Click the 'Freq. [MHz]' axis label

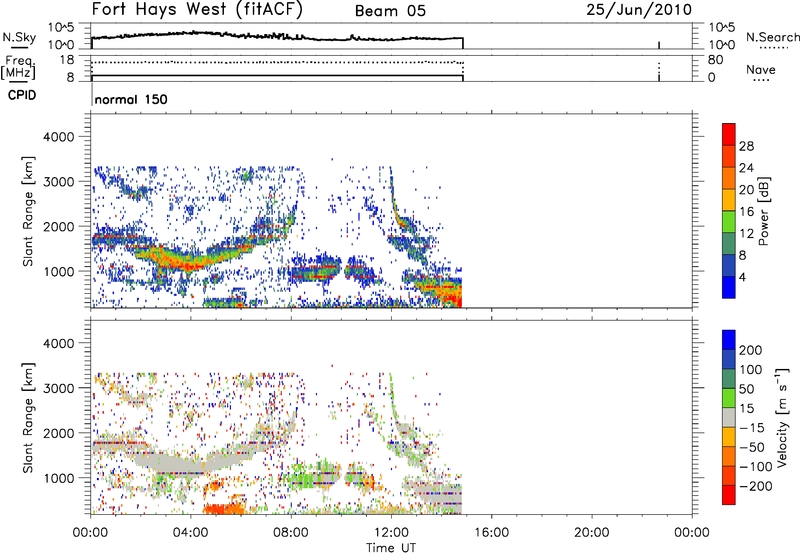tap(18, 68)
